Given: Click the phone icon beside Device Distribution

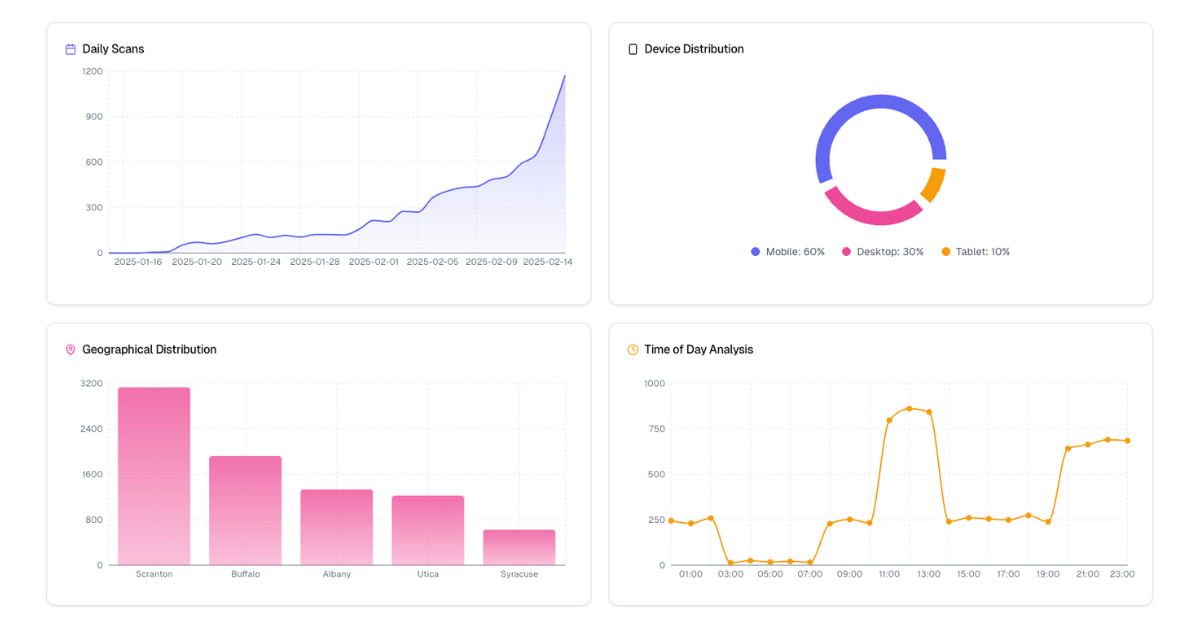Looking at the screenshot, I should [x=632, y=49].
